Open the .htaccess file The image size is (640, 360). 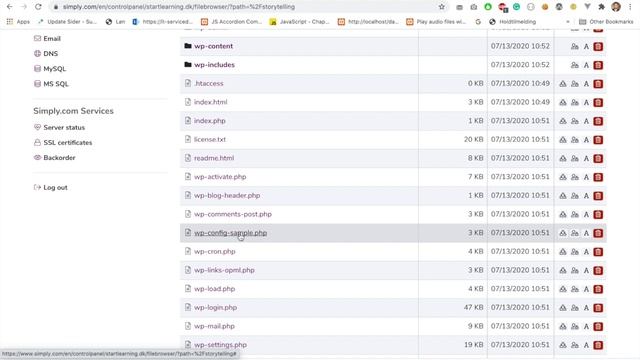click(x=209, y=83)
